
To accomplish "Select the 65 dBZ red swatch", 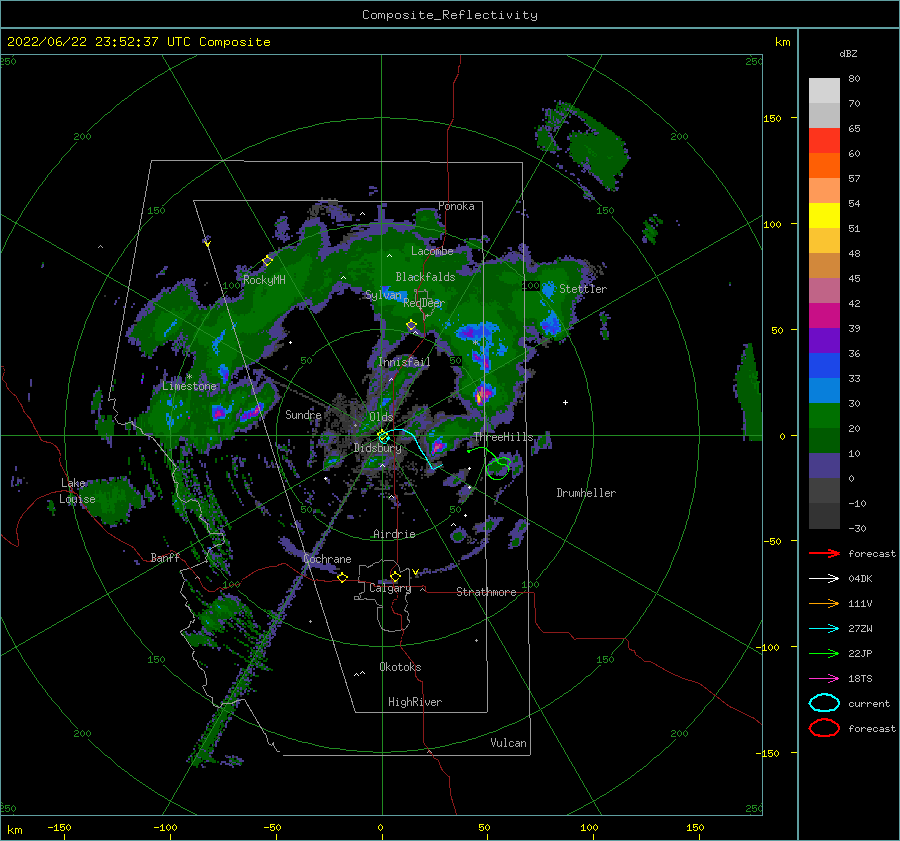I will pos(824,141).
